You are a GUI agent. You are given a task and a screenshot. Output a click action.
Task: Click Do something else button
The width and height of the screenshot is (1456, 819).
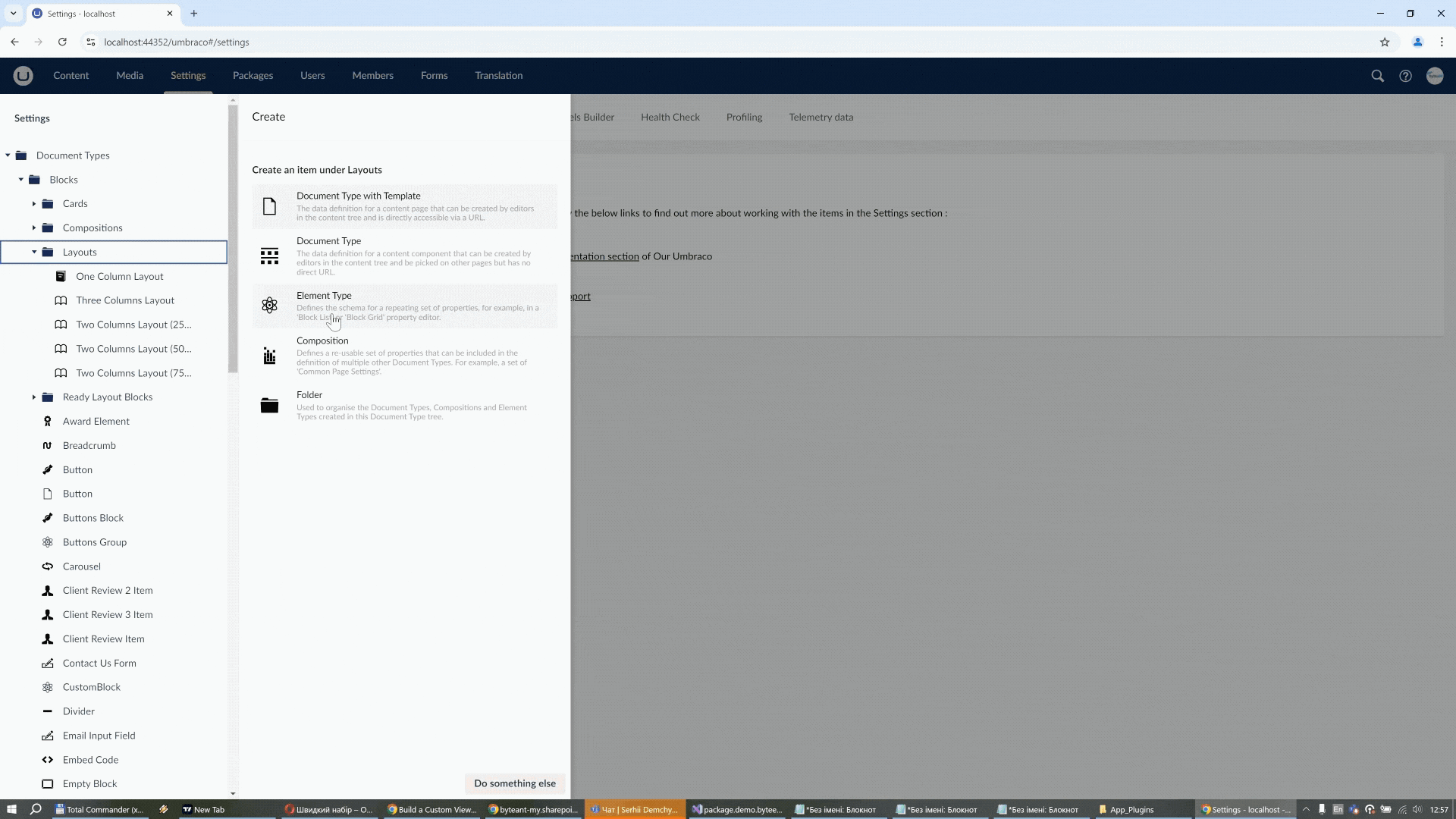[515, 783]
